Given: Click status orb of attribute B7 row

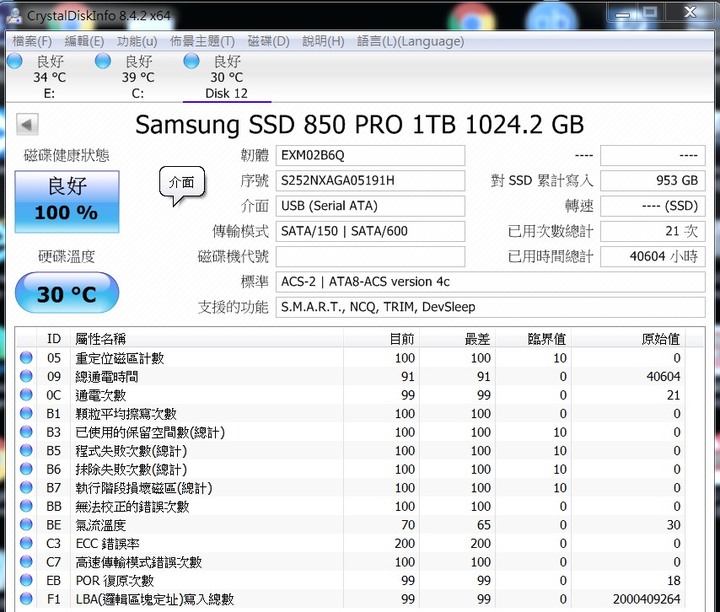Looking at the screenshot, I should click(x=26, y=488).
